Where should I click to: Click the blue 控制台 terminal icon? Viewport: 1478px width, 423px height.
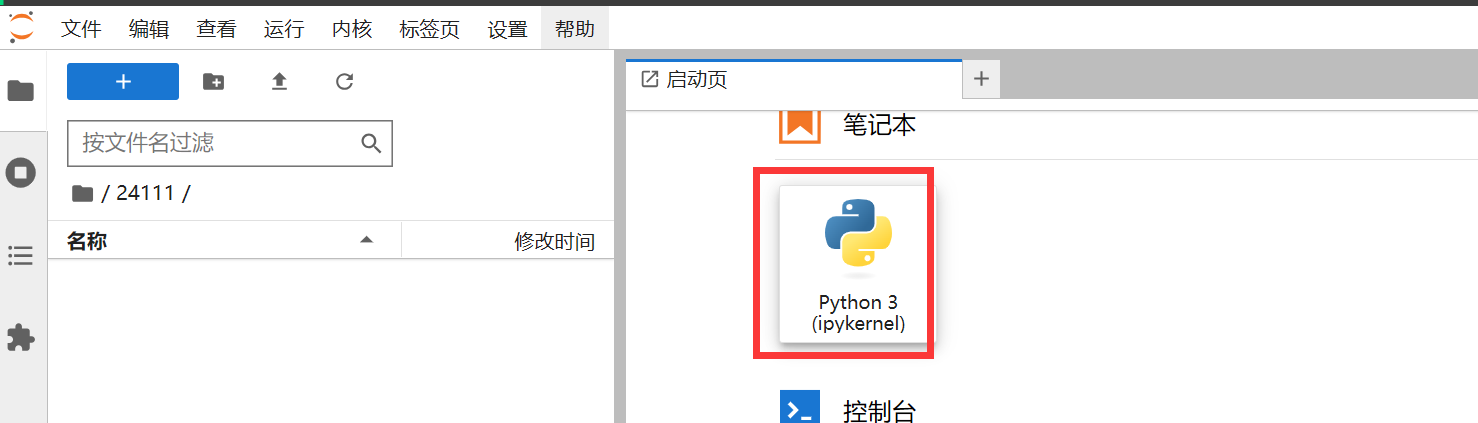pyautogui.click(x=800, y=408)
